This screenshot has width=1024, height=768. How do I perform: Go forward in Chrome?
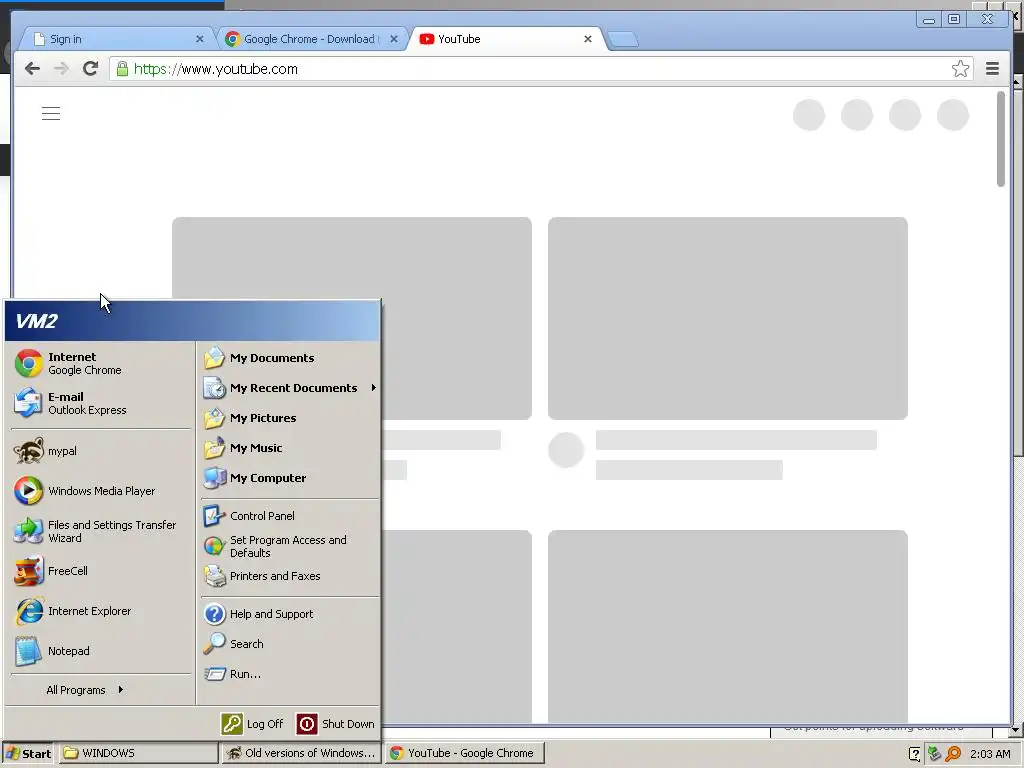click(x=61, y=69)
